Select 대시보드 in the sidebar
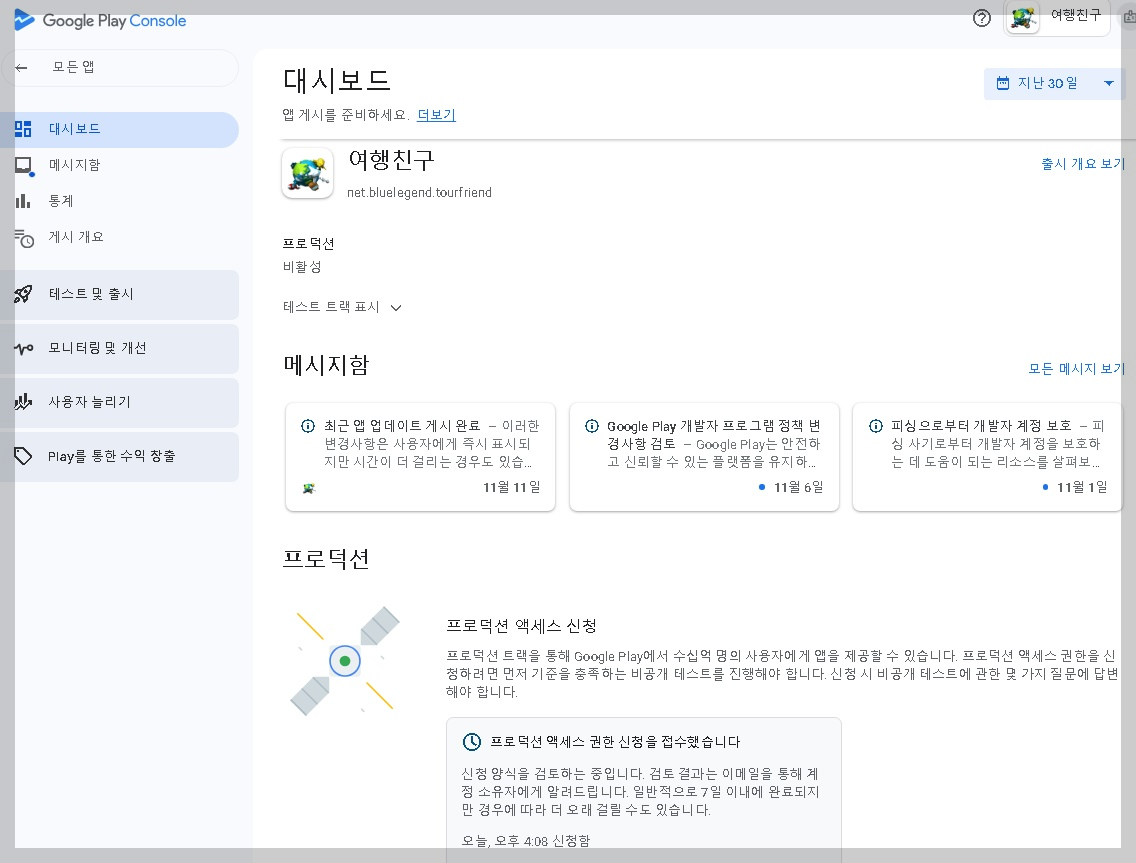Image resolution: width=1136 pixels, height=863 pixels. tap(120, 130)
